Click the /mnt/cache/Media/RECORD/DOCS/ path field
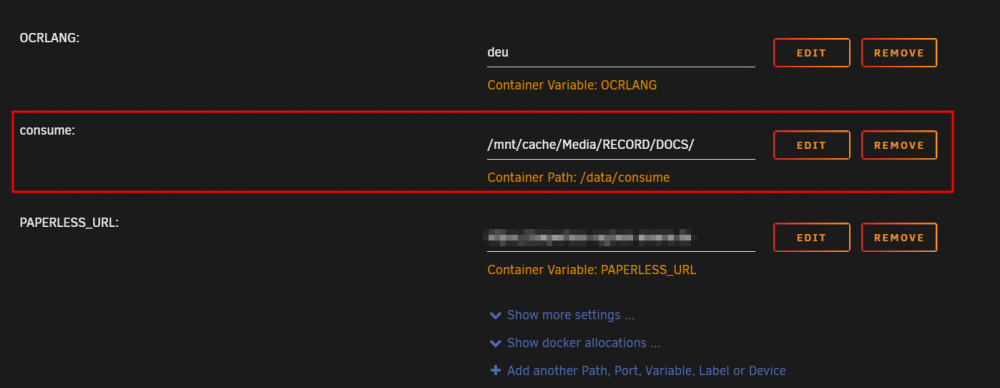This screenshot has height=388, width=1000. [x=621, y=145]
